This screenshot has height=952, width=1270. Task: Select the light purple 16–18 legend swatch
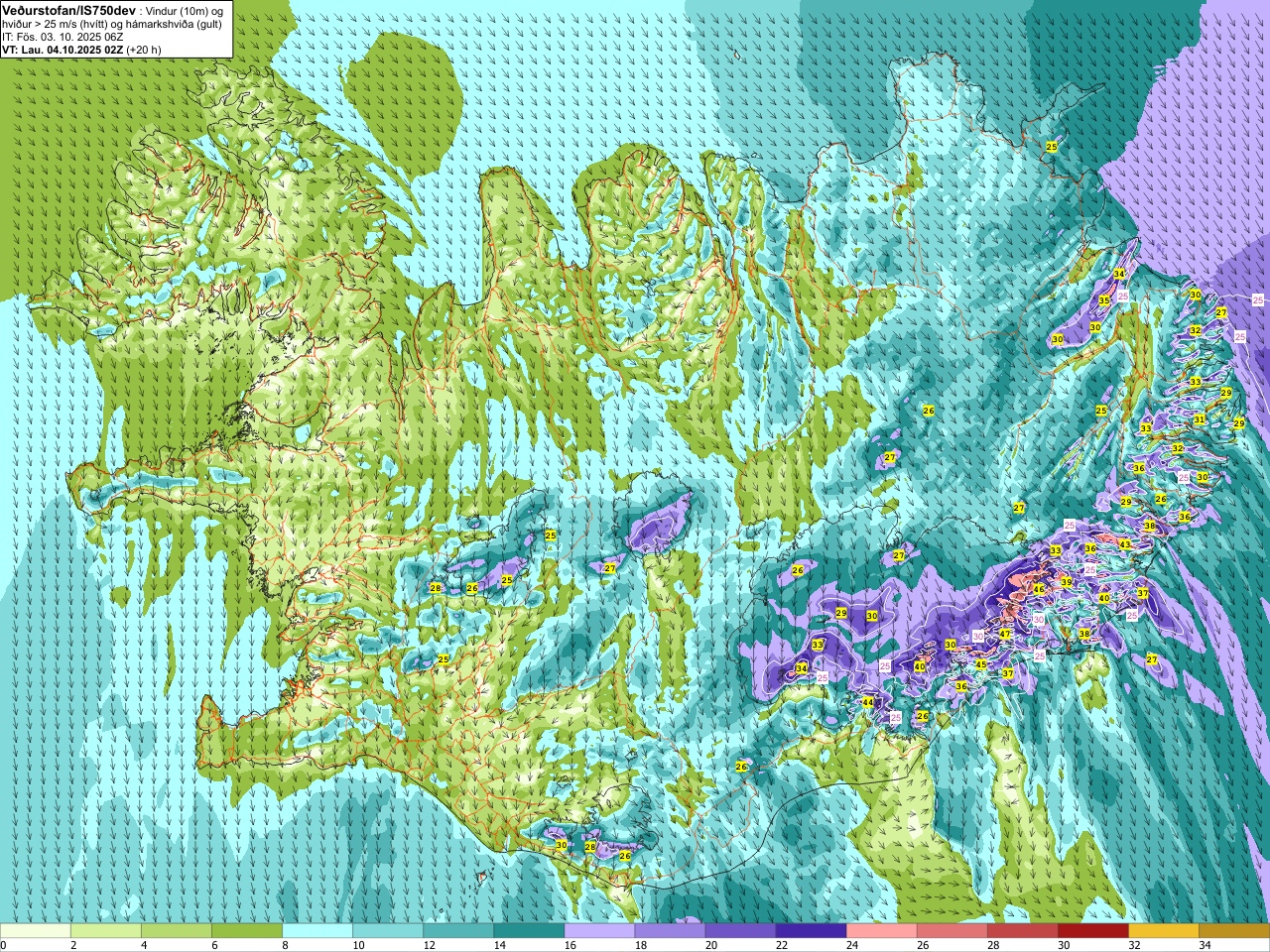(x=598, y=931)
